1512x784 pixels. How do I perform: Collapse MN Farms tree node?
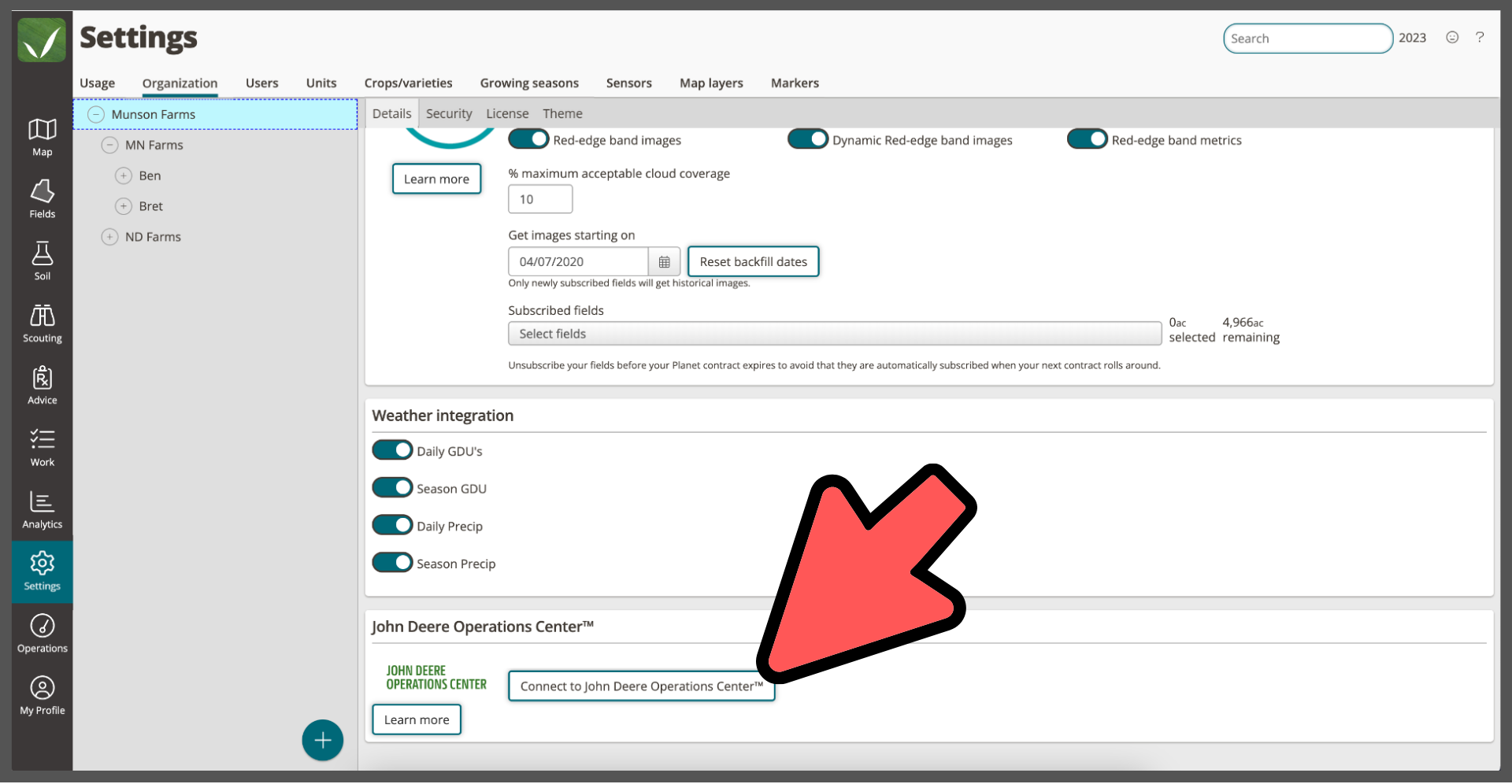(x=110, y=146)
